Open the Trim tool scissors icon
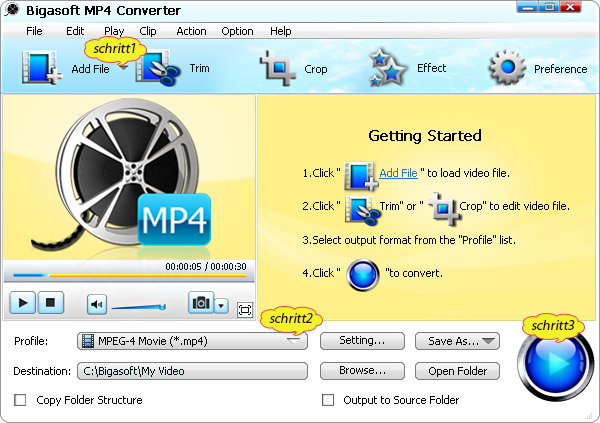 coord(157,68)
